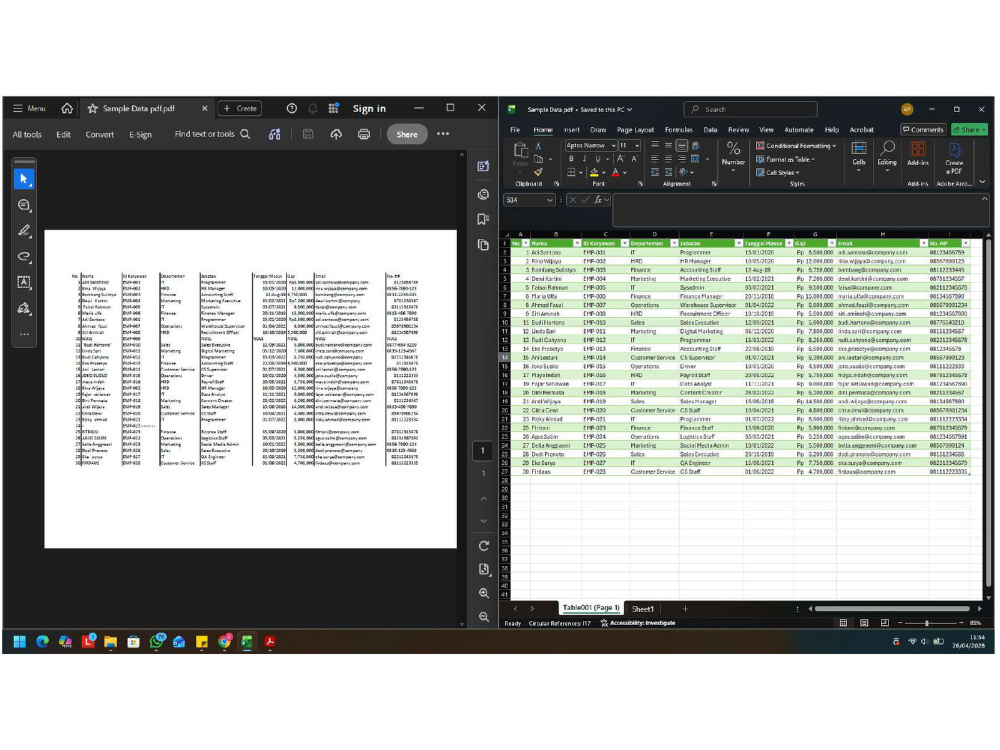
Task: Click Create a PDF in Excel ribbon
Action: pos(954,159)
